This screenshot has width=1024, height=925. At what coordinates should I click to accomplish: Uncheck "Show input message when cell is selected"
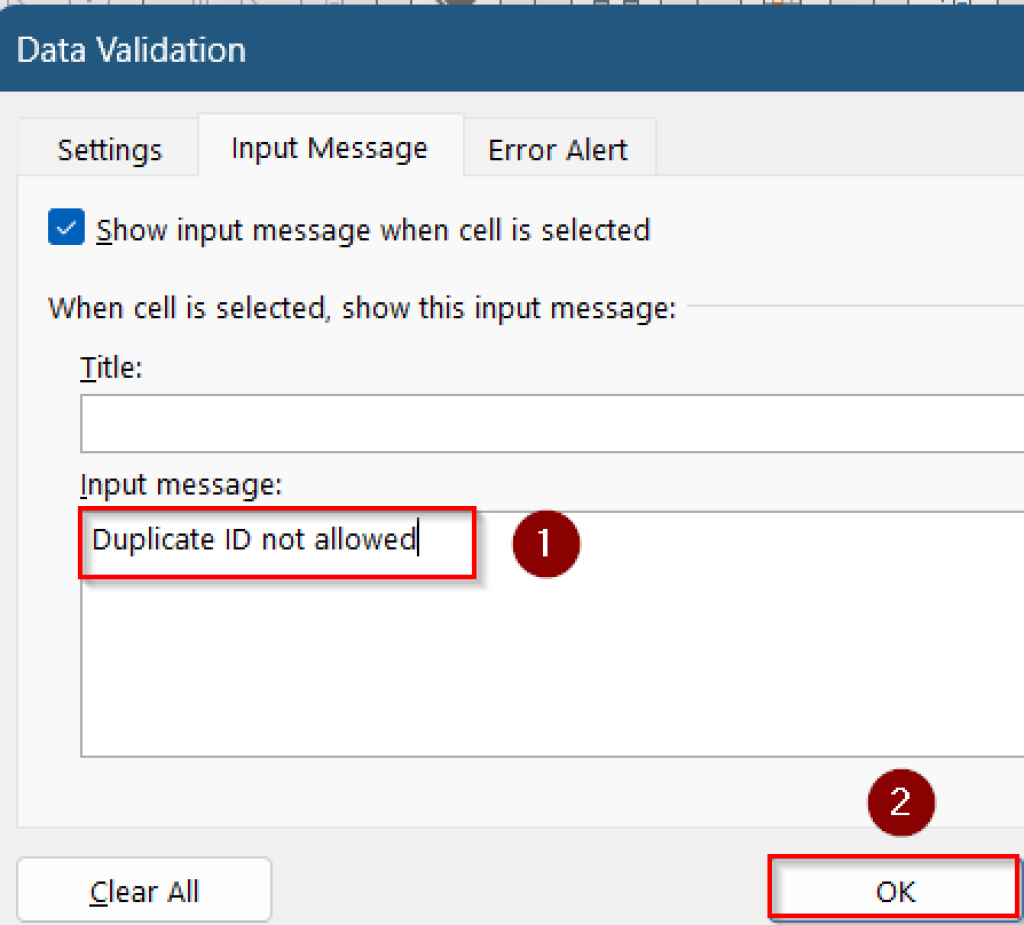66,228
